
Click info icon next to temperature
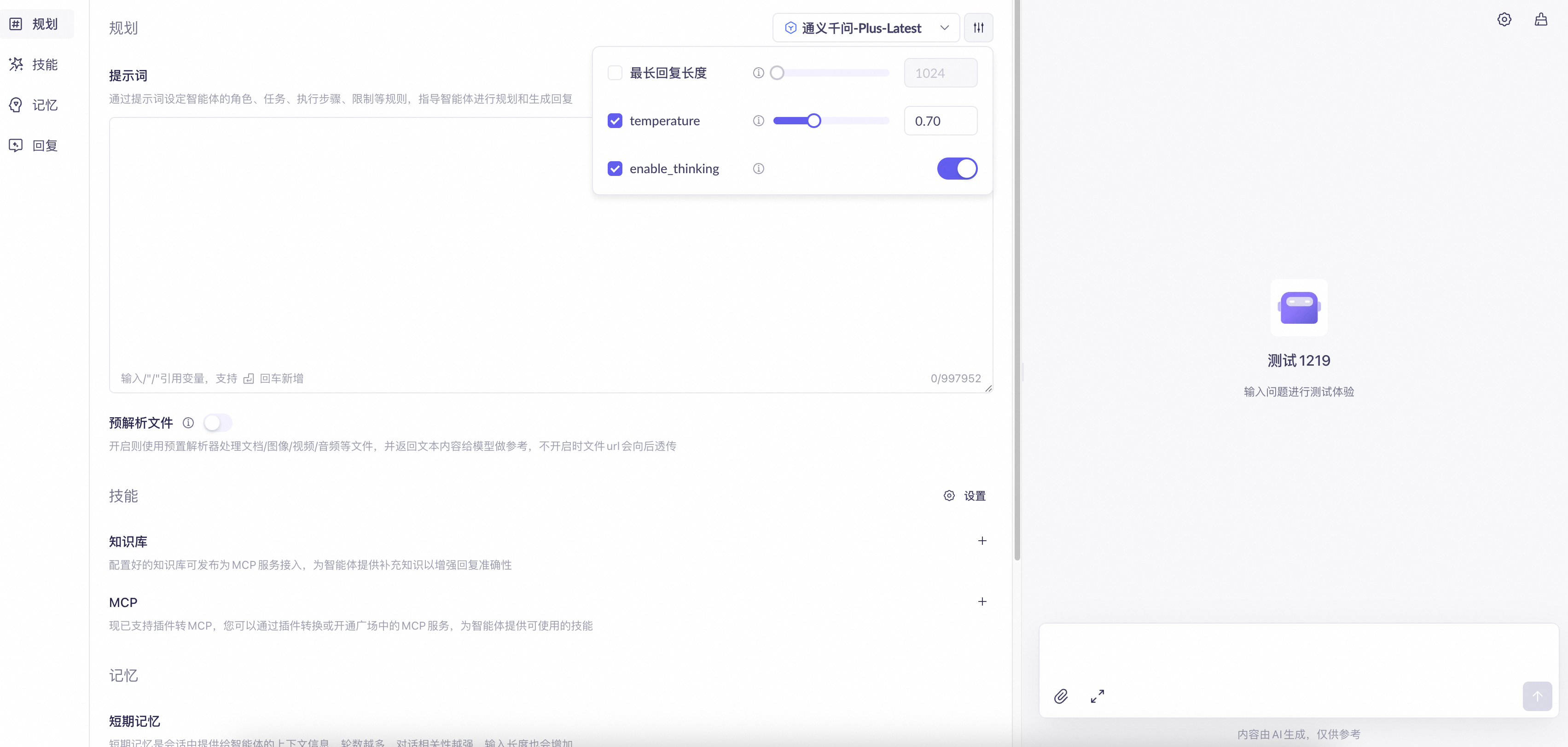point(758,121)
